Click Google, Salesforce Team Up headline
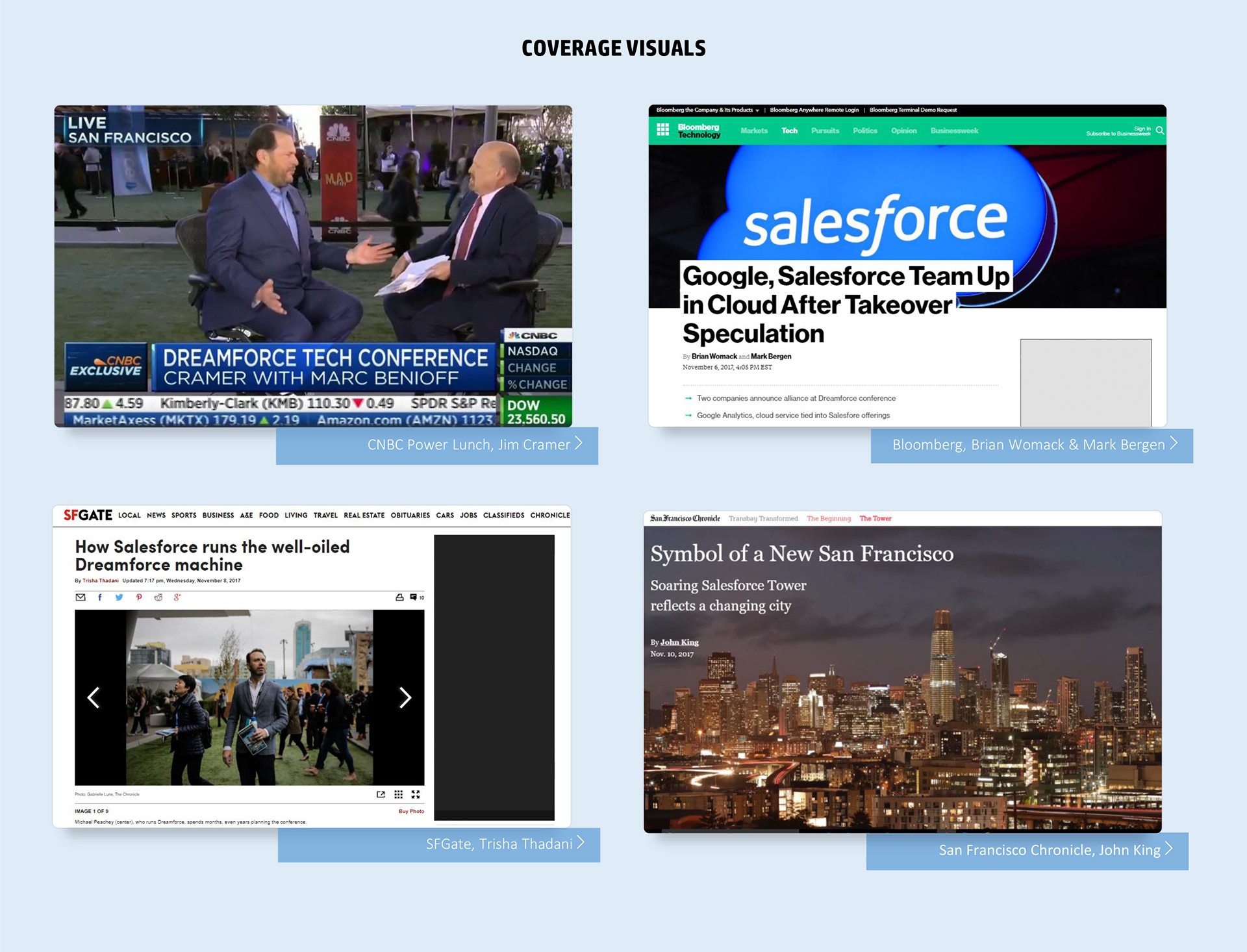The width and height of the screenshot is (1247, 952). tap(846, 305)
